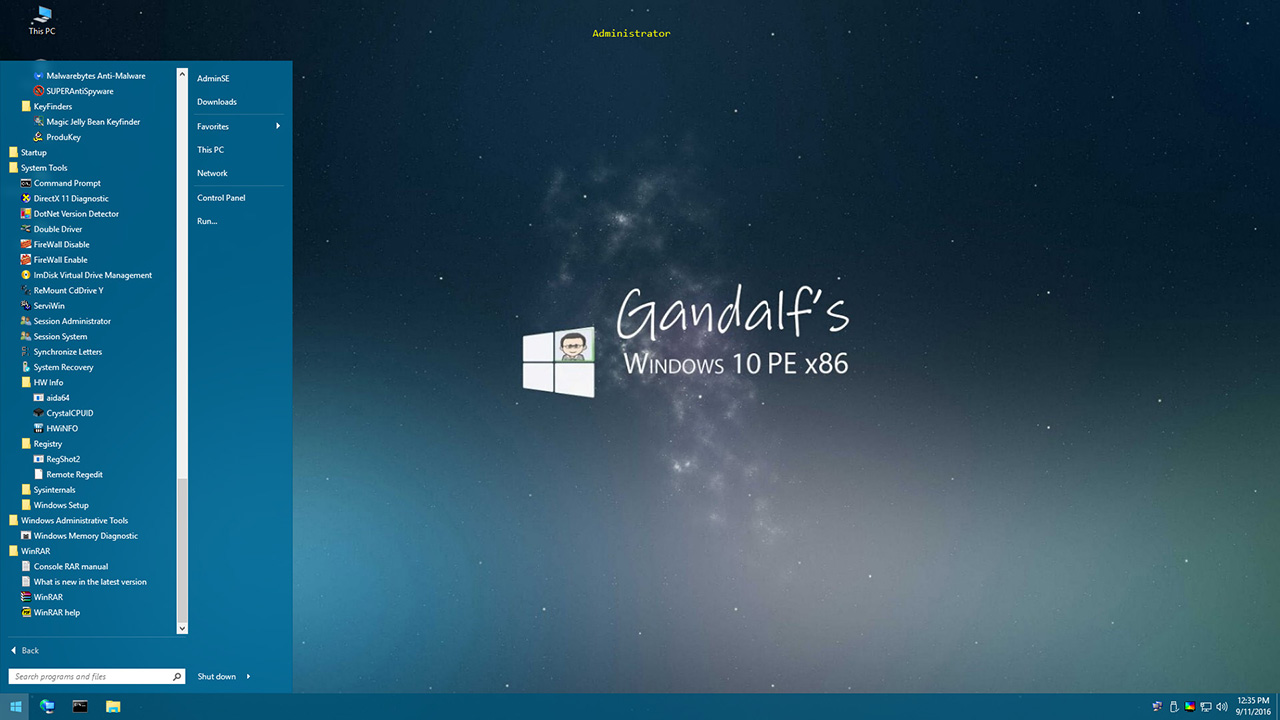
Task: Open the This PC desktop icon
Action: coord(42,20)
